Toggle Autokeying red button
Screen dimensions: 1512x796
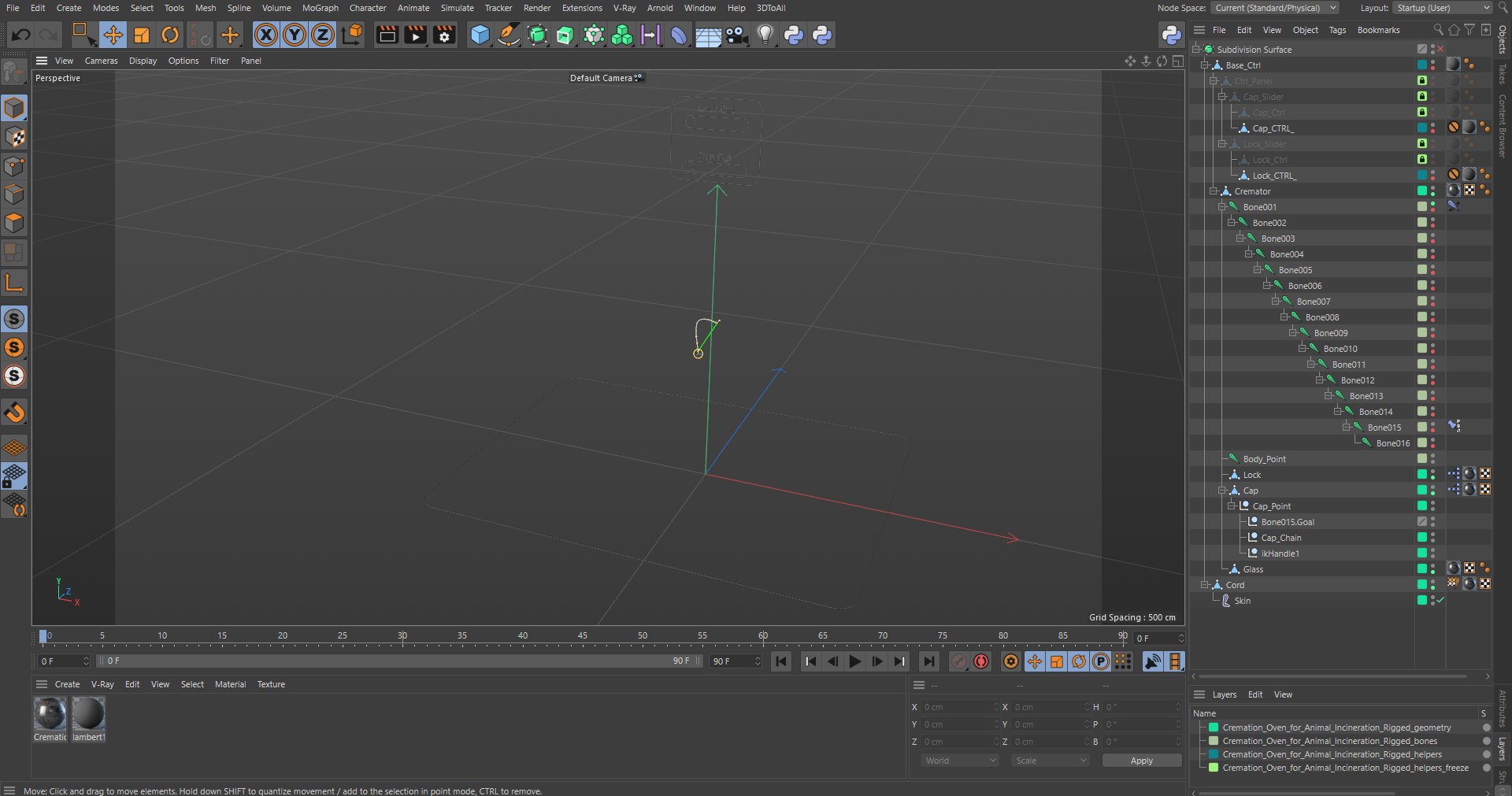click(981, 661)
